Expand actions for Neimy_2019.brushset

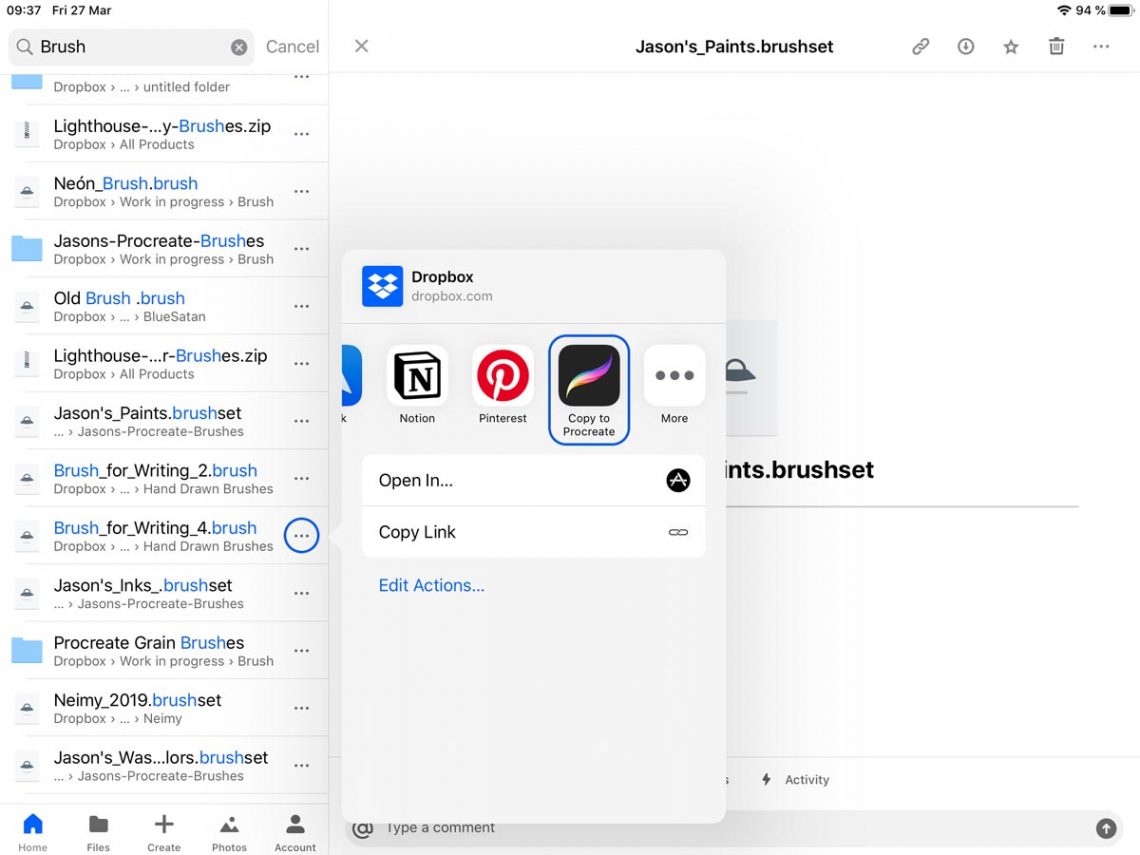[x=301, y=707]
